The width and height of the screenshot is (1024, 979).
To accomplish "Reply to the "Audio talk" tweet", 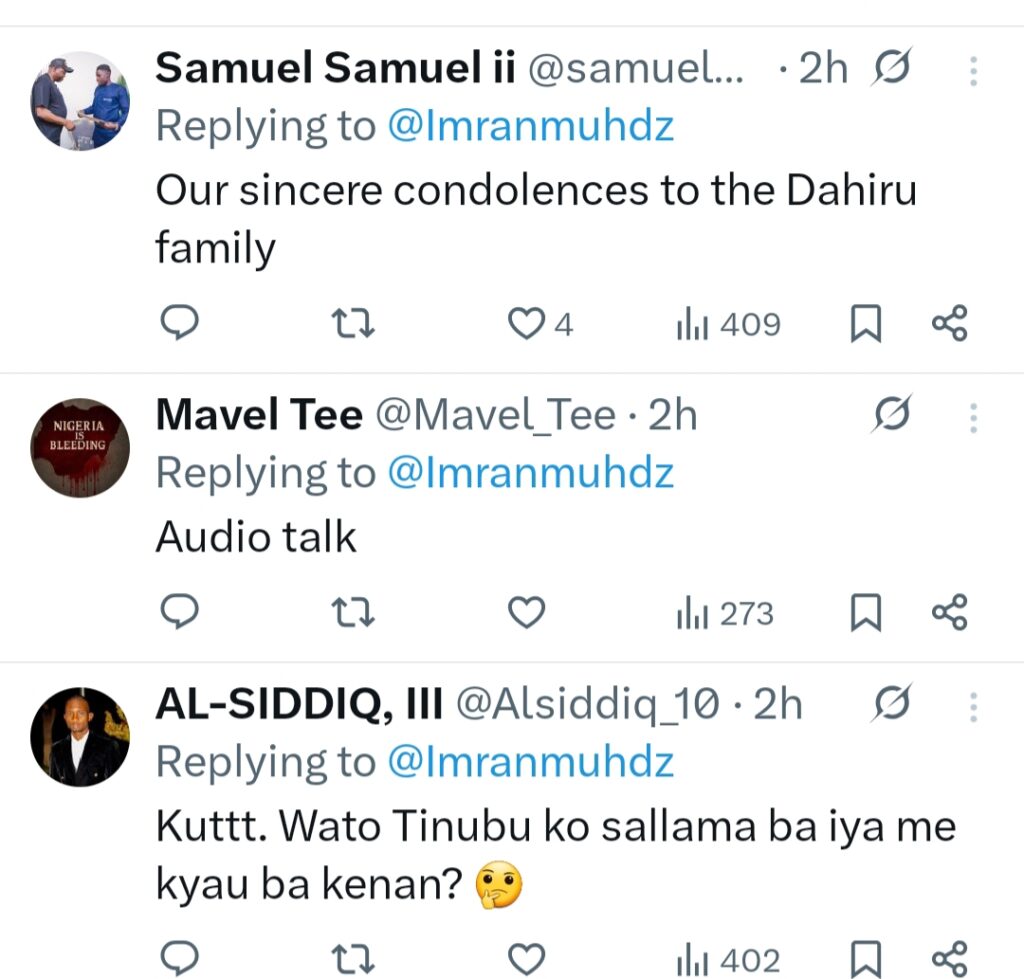I will [x=180, y=612].
